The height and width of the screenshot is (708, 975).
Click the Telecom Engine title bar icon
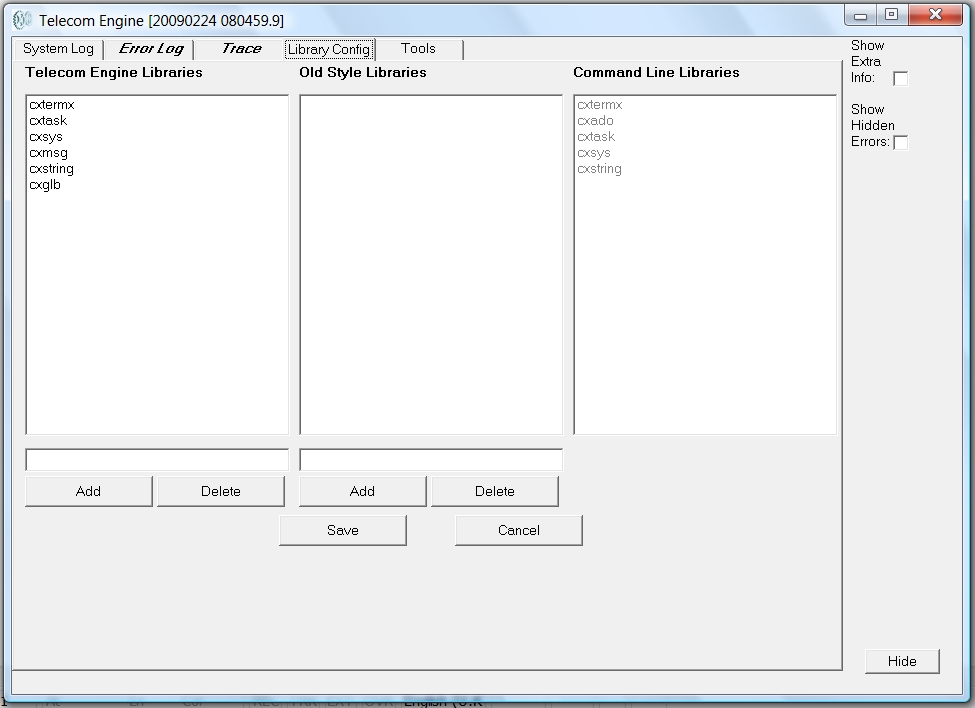pyautogui.click(x=22, y=20)
